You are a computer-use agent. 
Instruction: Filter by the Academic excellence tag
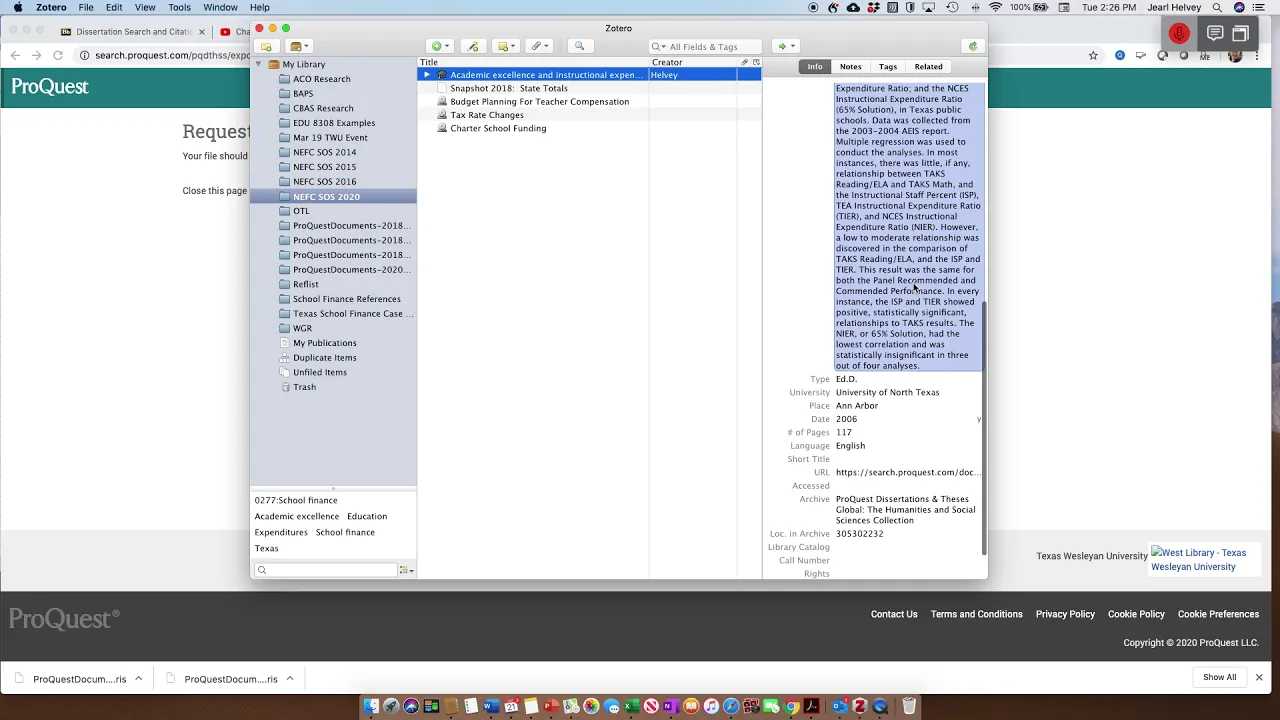pyautogui.click(x=297, y=516)
